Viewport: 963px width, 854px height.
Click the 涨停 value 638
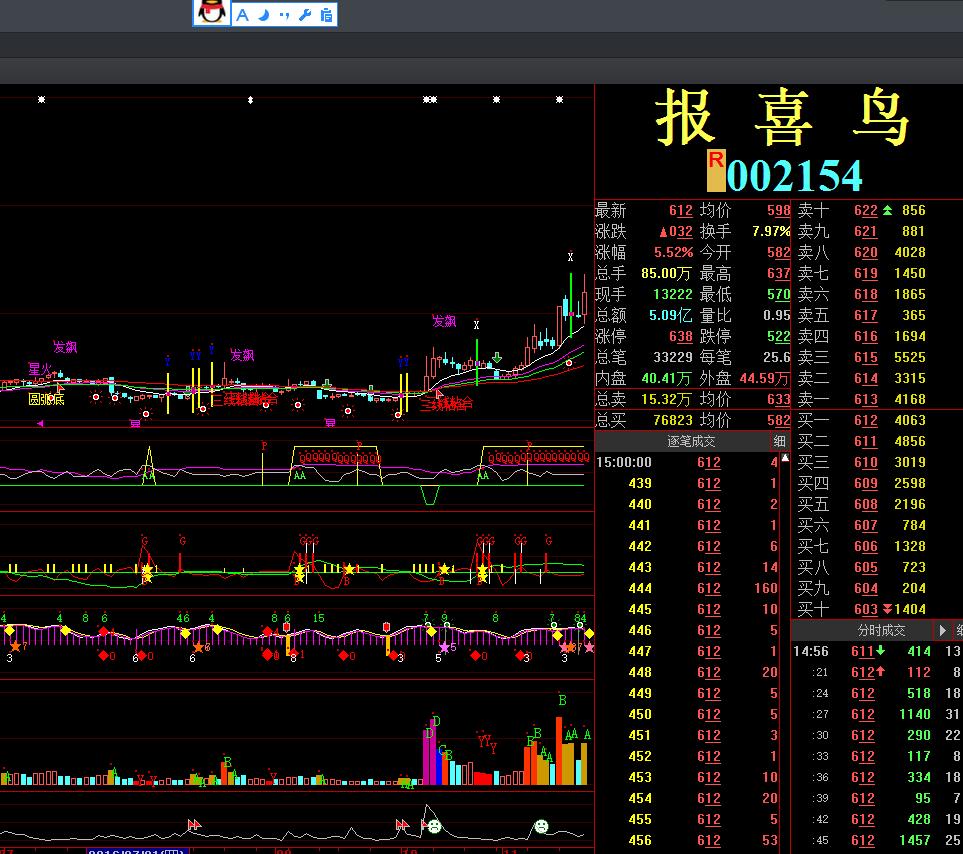coord(680,336)
